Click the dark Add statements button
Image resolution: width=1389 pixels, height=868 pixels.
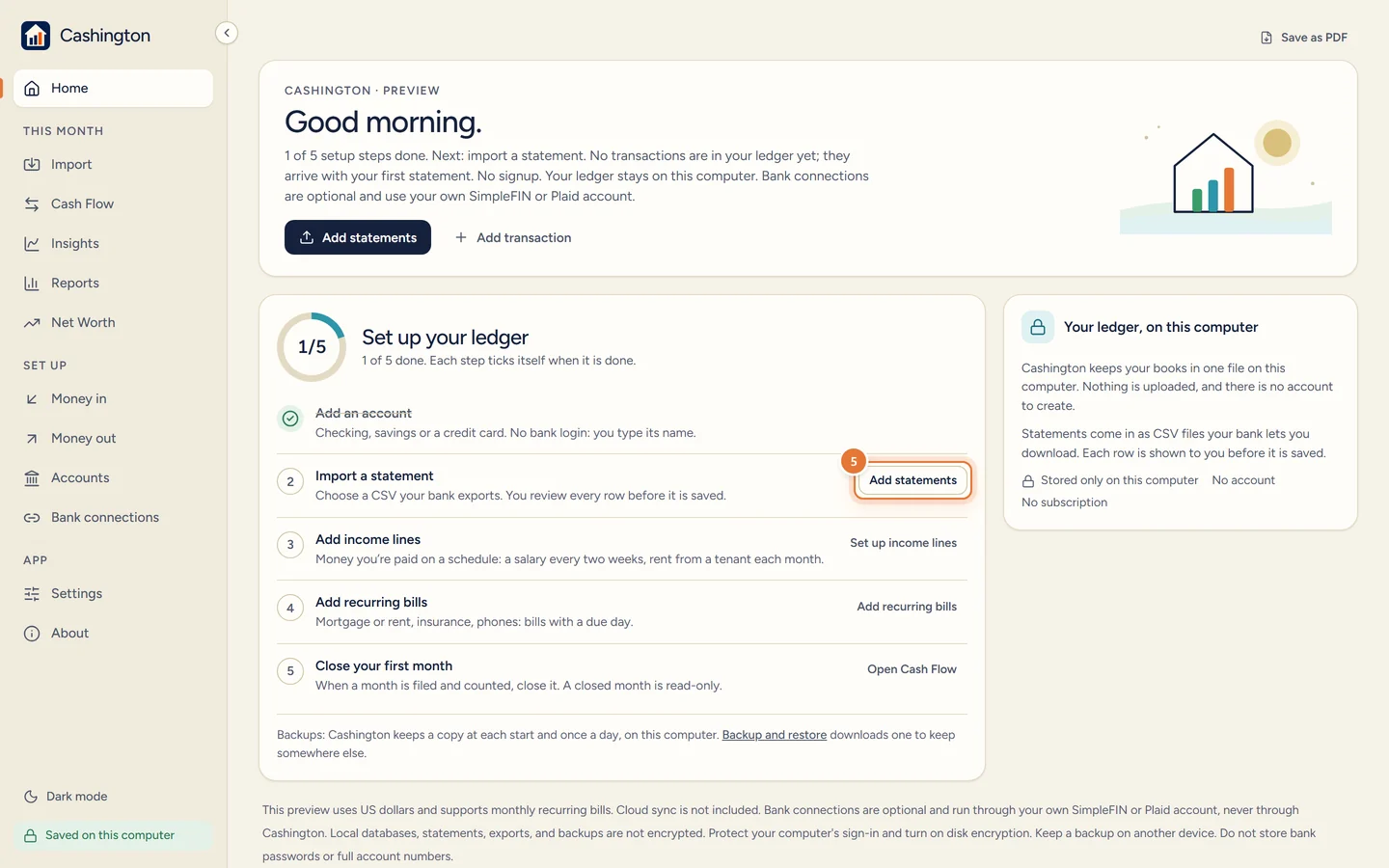pos(358,237)
